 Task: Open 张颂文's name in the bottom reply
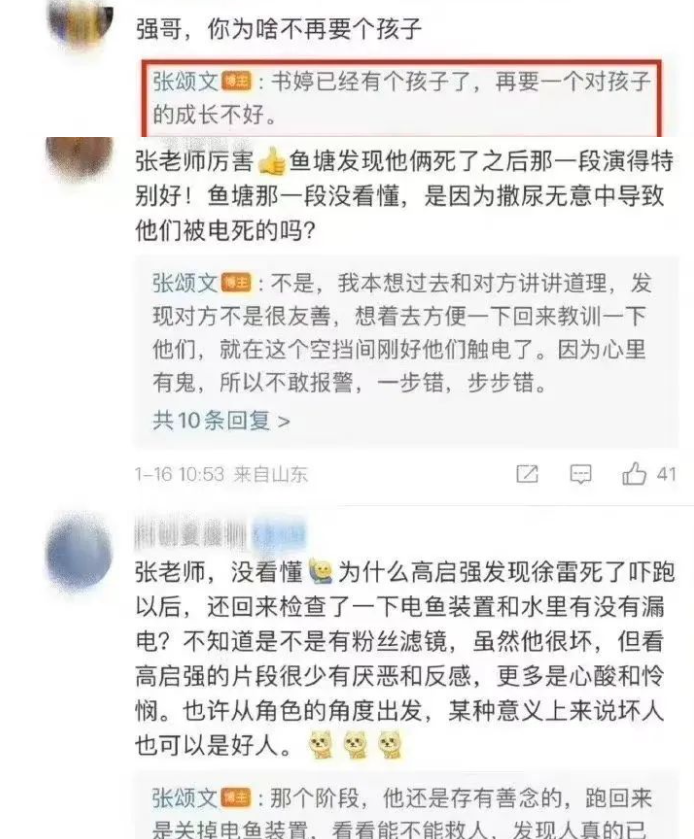tap(185, 798)
